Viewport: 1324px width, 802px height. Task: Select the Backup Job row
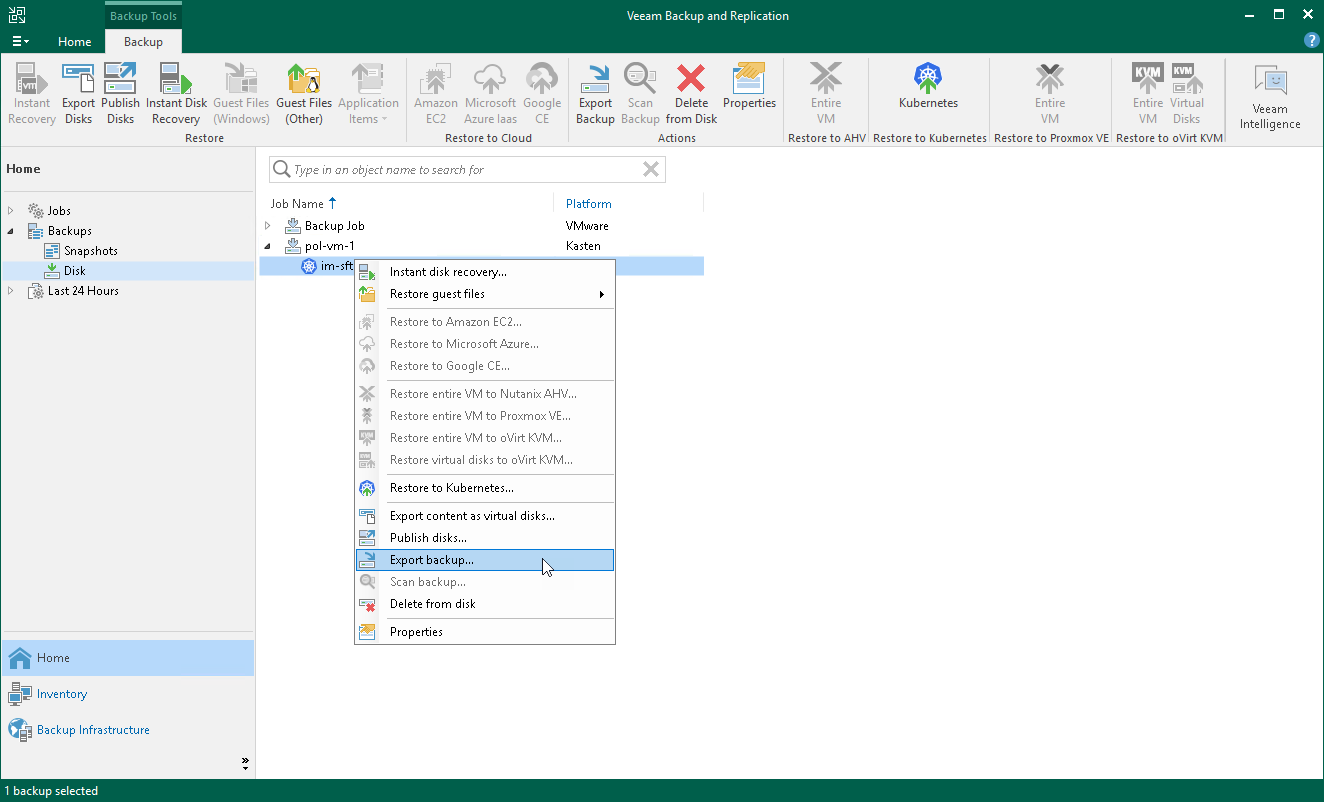[482, 226]
